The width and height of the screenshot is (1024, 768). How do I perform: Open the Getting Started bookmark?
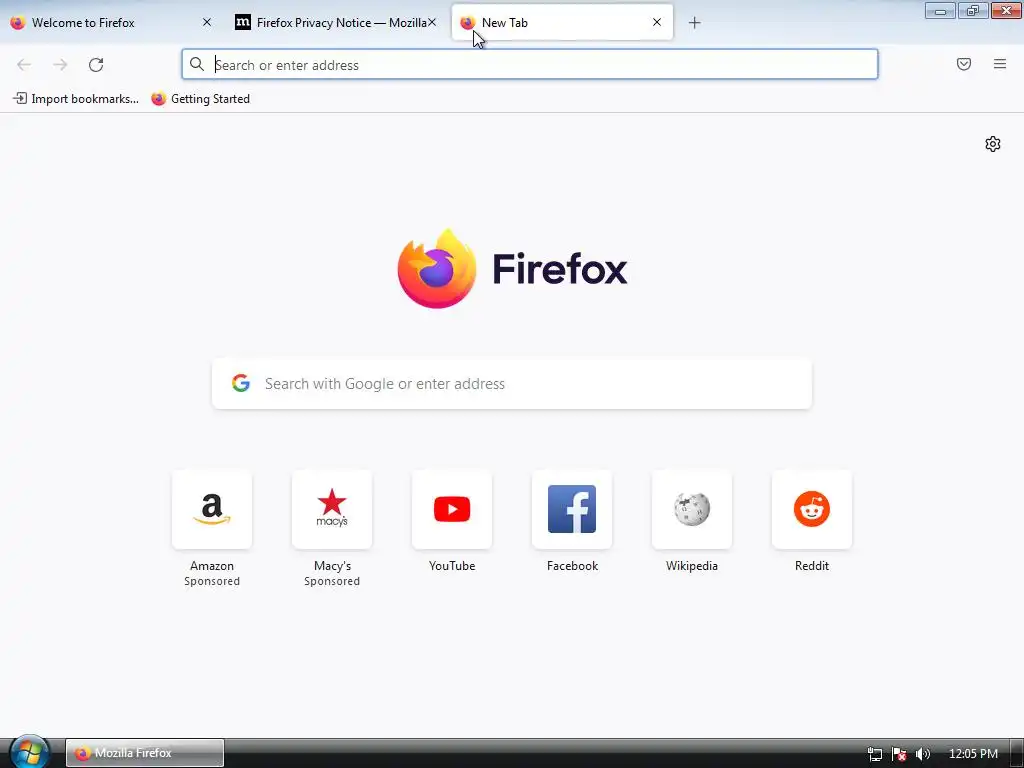pos(200,99)
